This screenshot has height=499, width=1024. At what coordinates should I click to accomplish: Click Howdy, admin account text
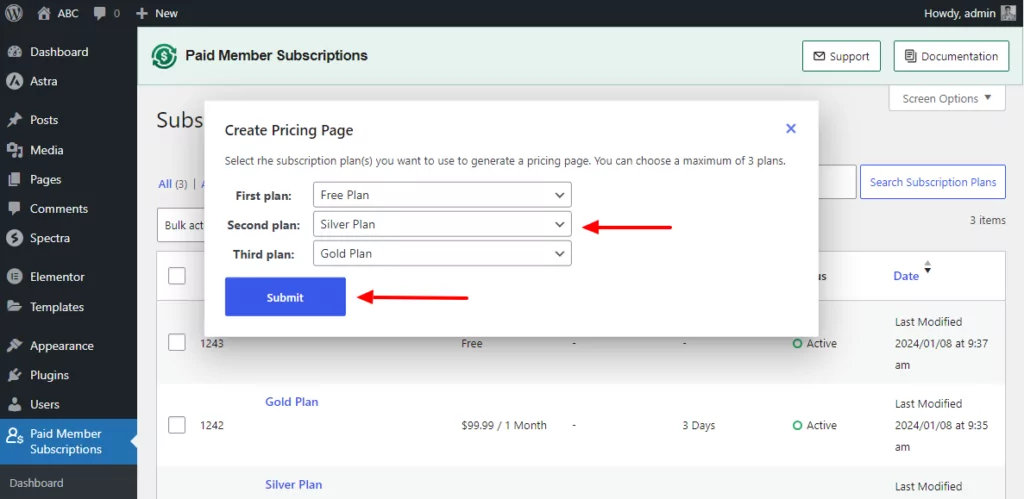(x=960, y=13)
